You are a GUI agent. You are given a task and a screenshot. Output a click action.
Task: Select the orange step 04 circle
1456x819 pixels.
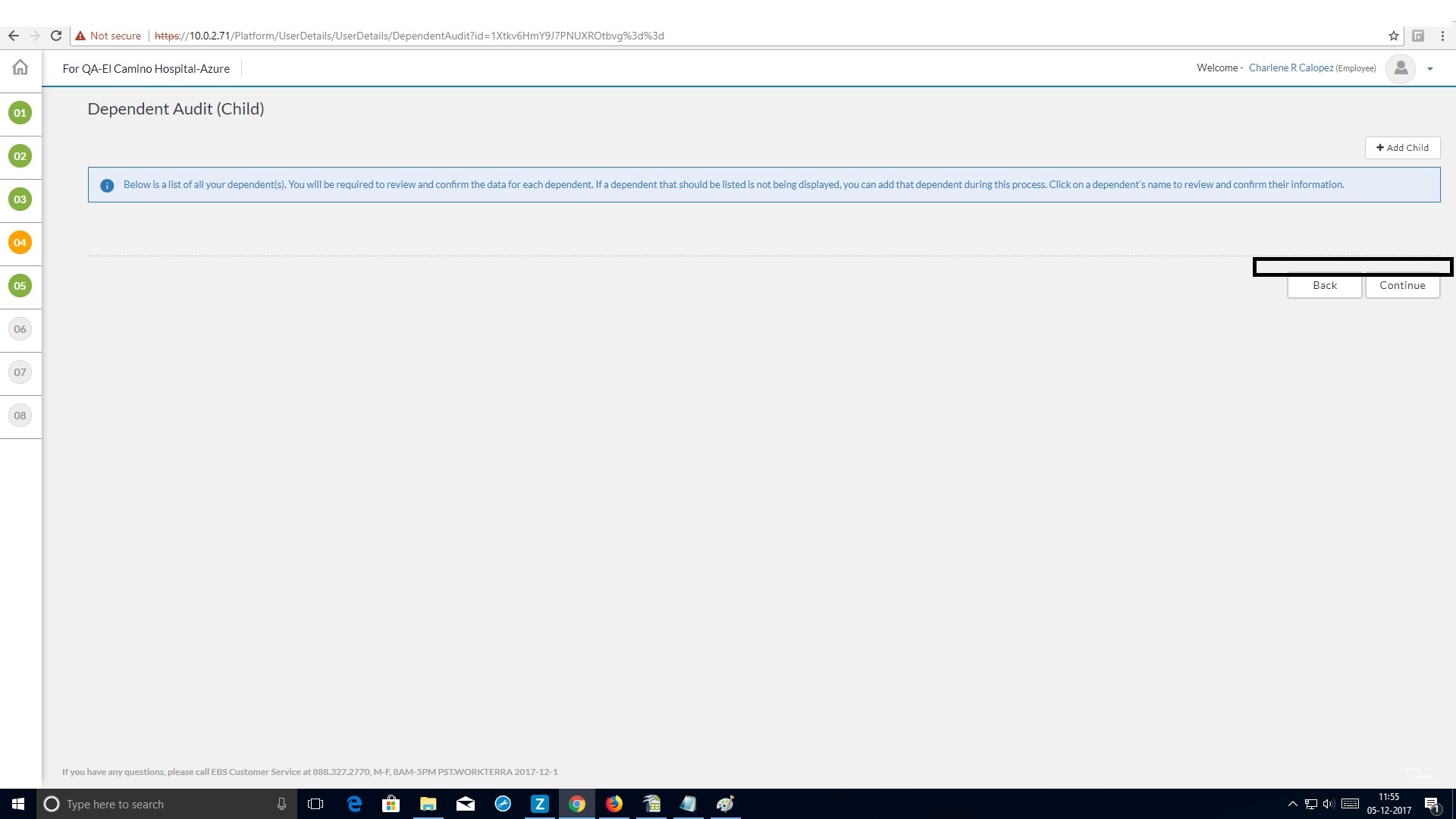pos(20,243)
